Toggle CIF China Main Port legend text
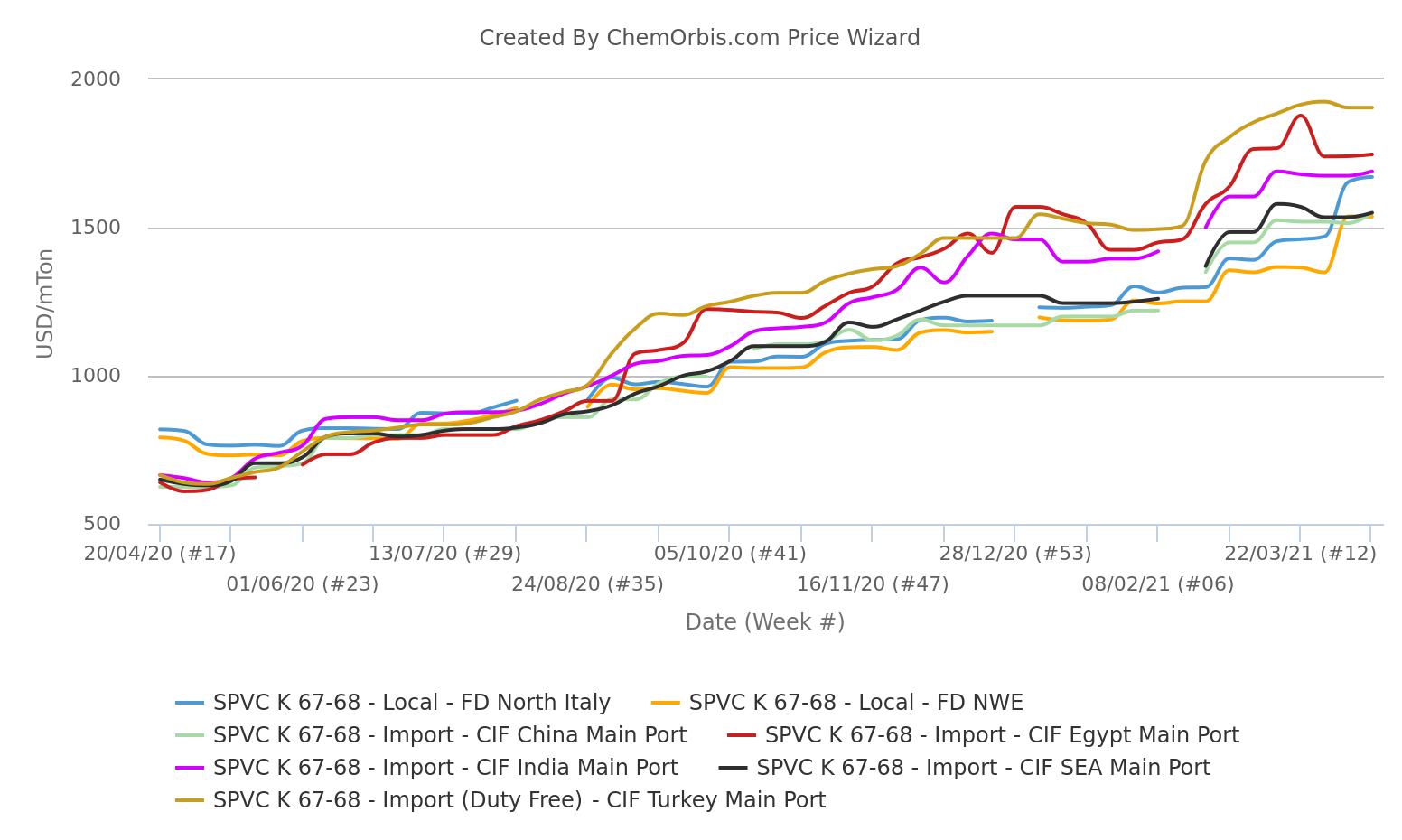The image size is (1402, 840). [449, 735]
